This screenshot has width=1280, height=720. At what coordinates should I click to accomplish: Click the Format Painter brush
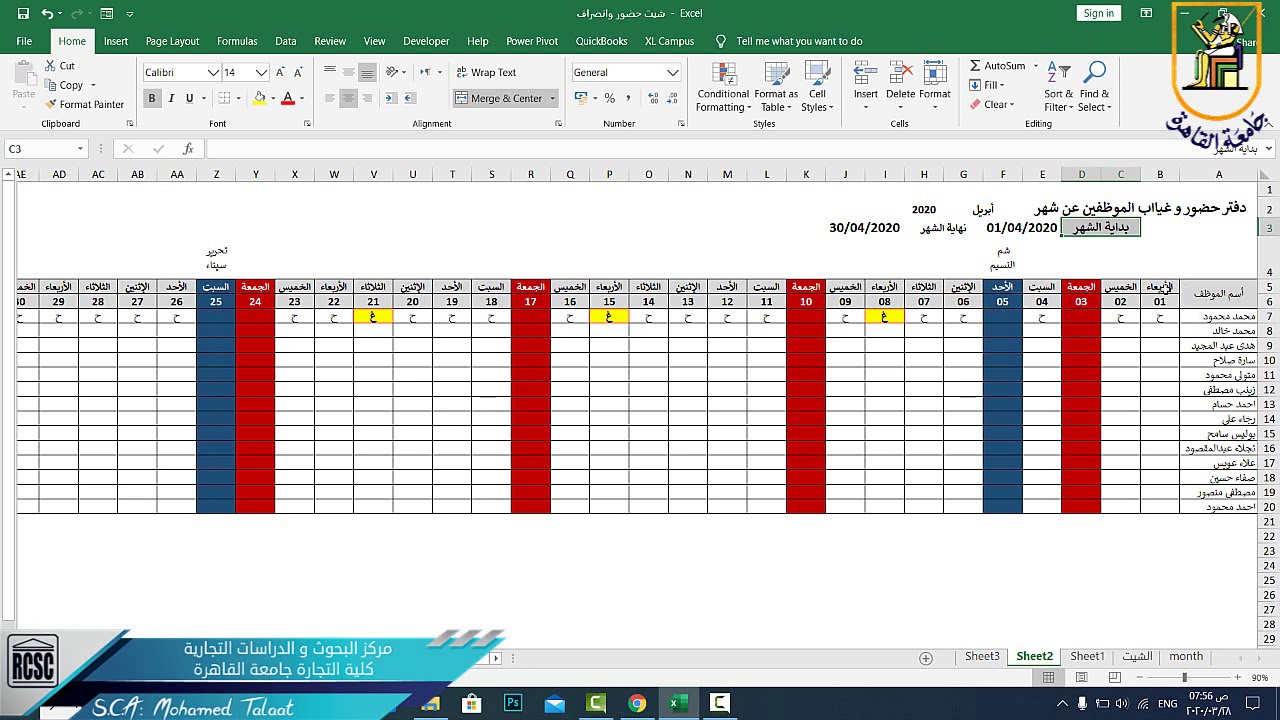[84, 104]
